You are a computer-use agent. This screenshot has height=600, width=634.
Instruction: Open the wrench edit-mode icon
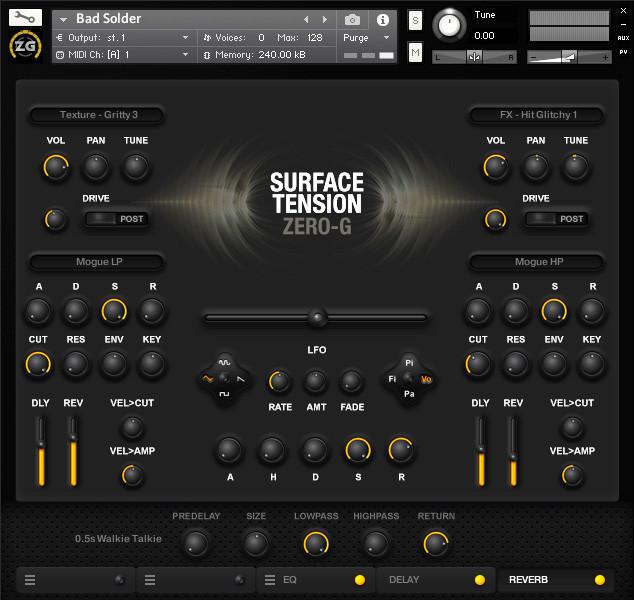[x=25, y=17]
